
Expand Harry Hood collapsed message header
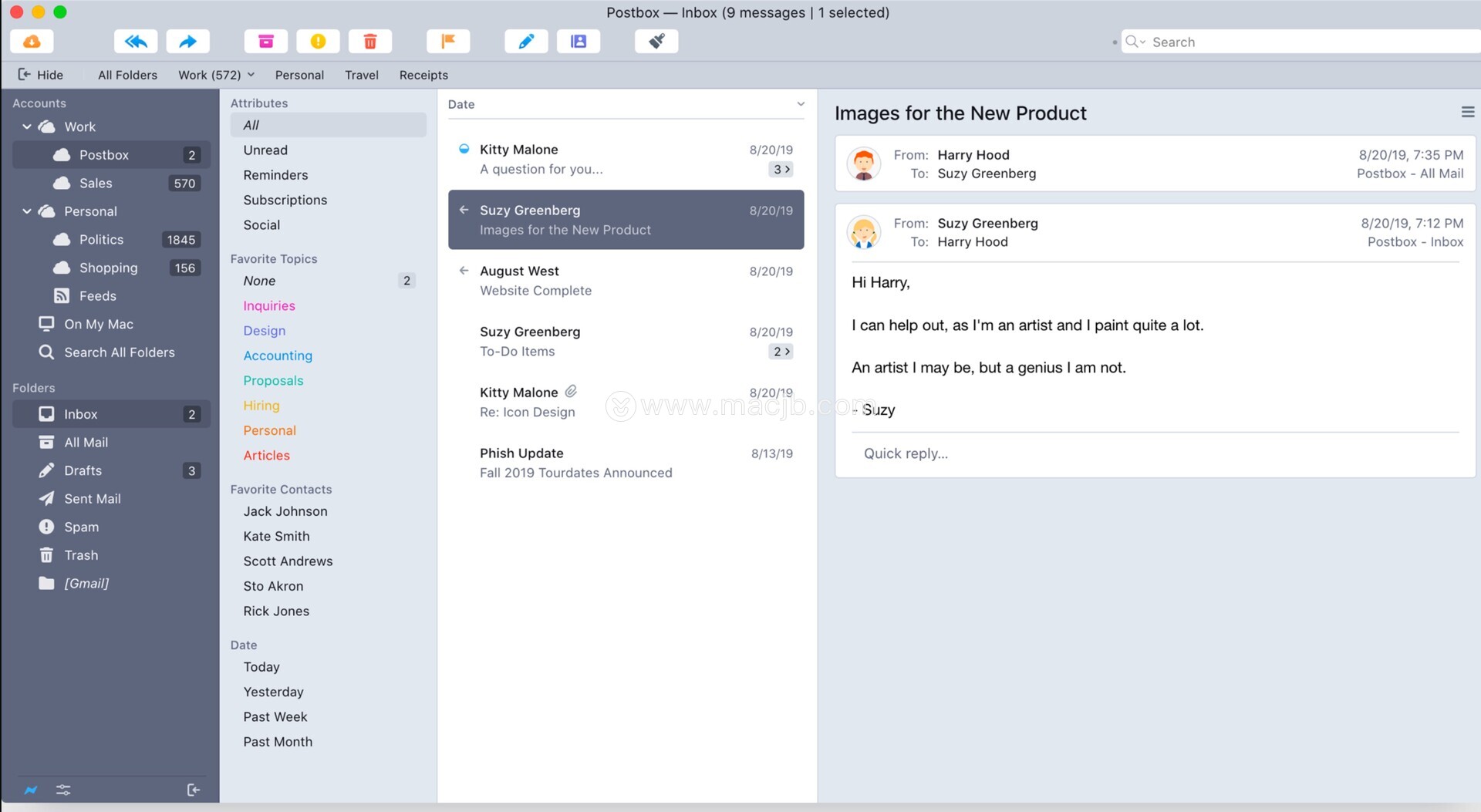[1155, 164]
